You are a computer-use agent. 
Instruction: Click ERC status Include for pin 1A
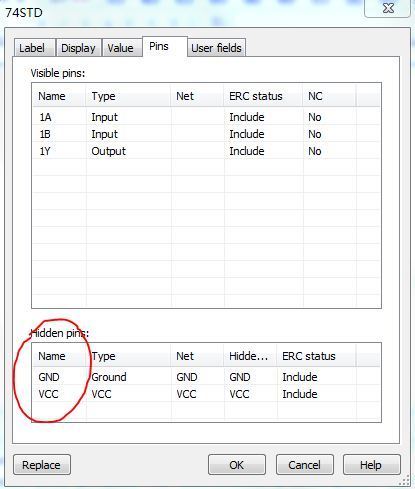point(247,117)
